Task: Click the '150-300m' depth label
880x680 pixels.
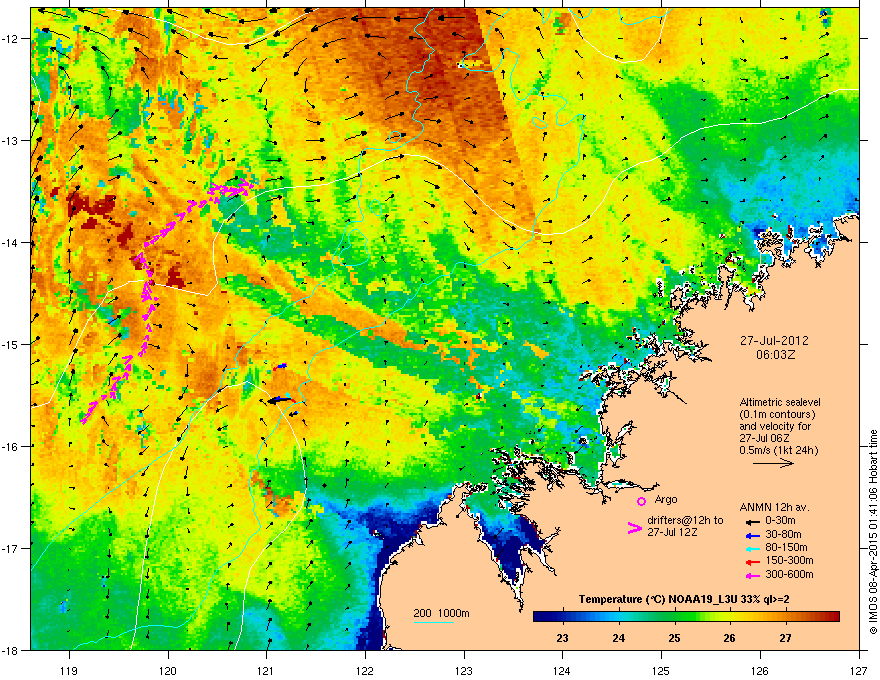Action: pyautogui.click(x=789, y=560)
